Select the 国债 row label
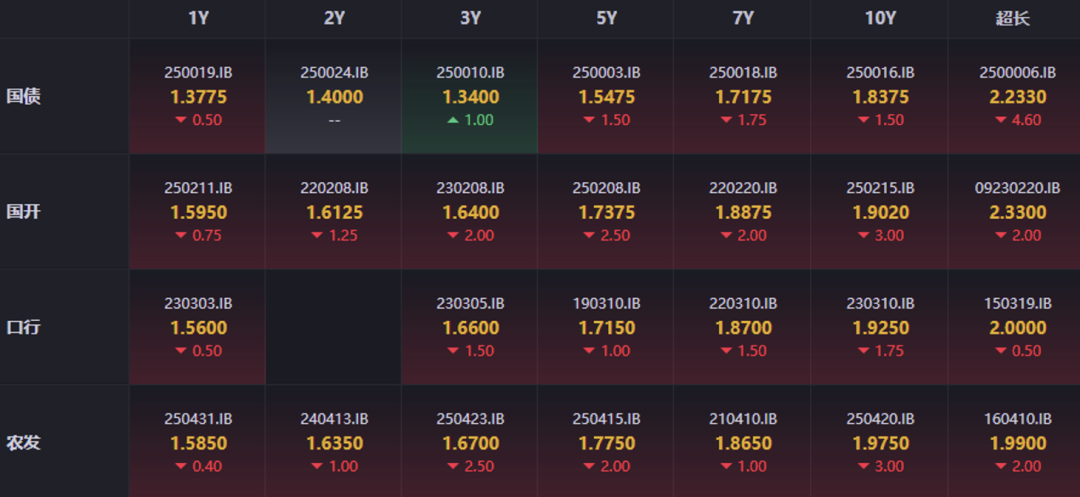The width and height of the screenshot is (1080, 497). click(23, 97)
